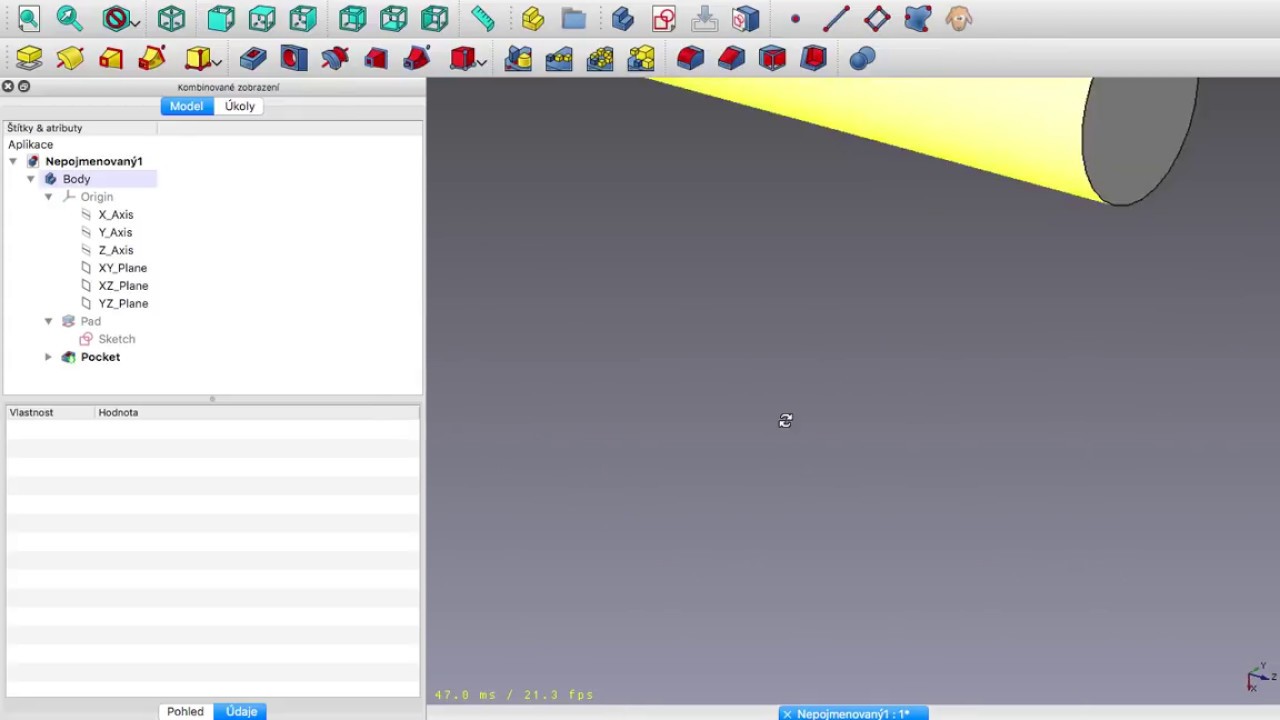The height and width of the screenshot is (720, 1280).
Task: Select the Measure distance ruler tool
Action: click(x=483, y=18)
